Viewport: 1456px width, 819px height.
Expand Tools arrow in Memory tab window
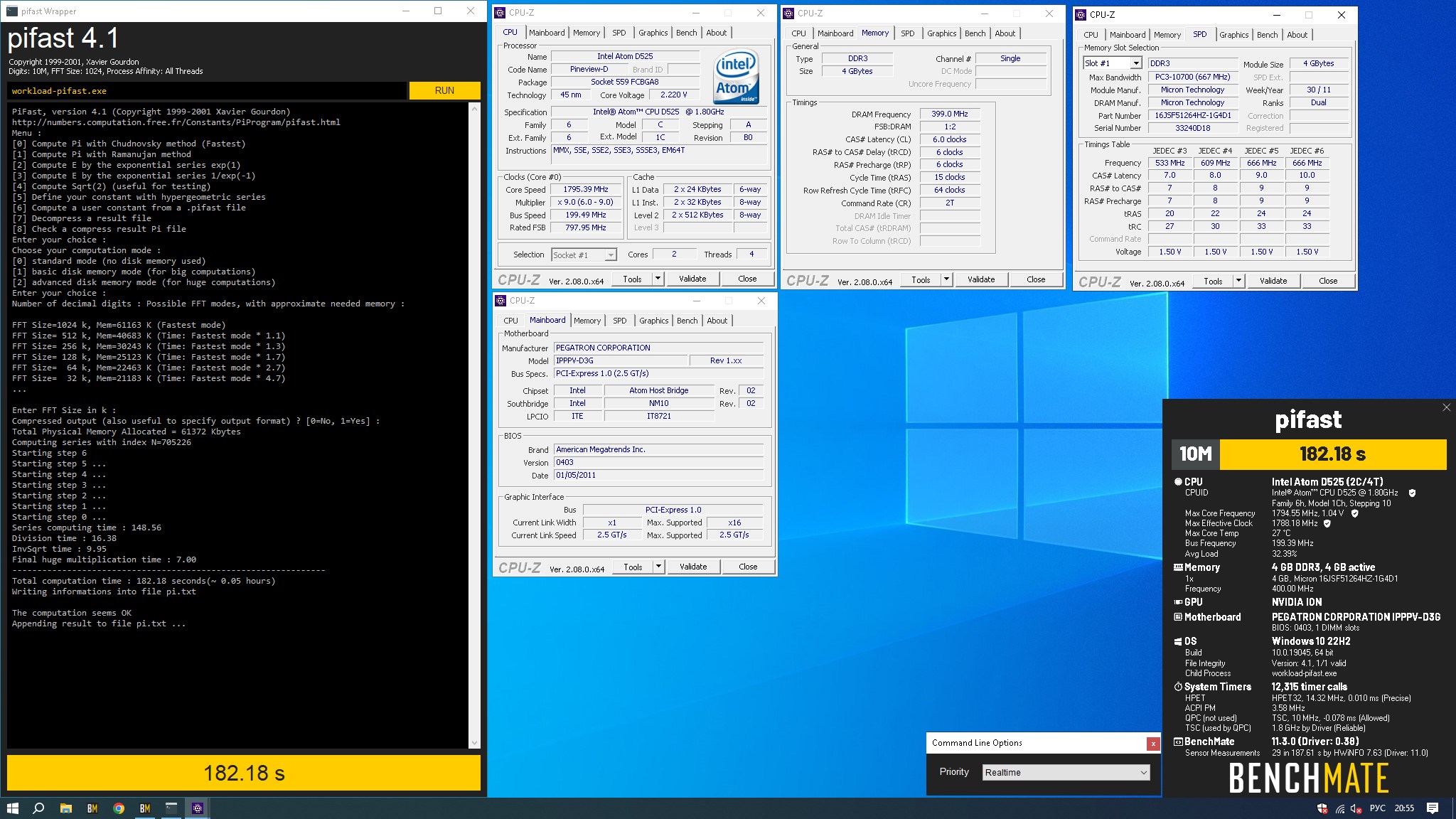[946, 279]
